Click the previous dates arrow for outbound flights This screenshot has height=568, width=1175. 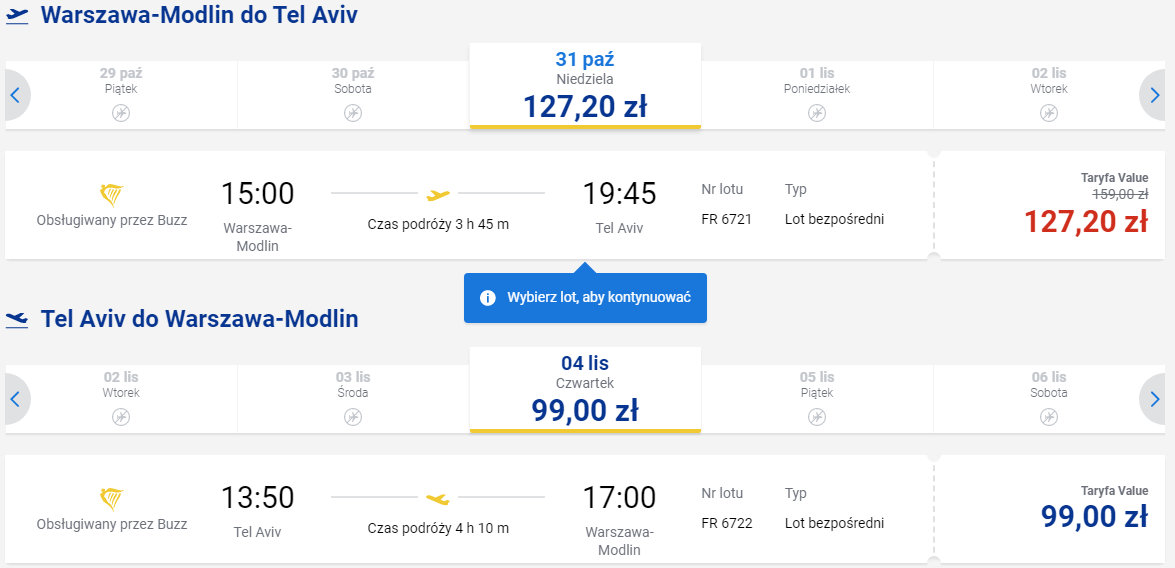coord(16,95)
